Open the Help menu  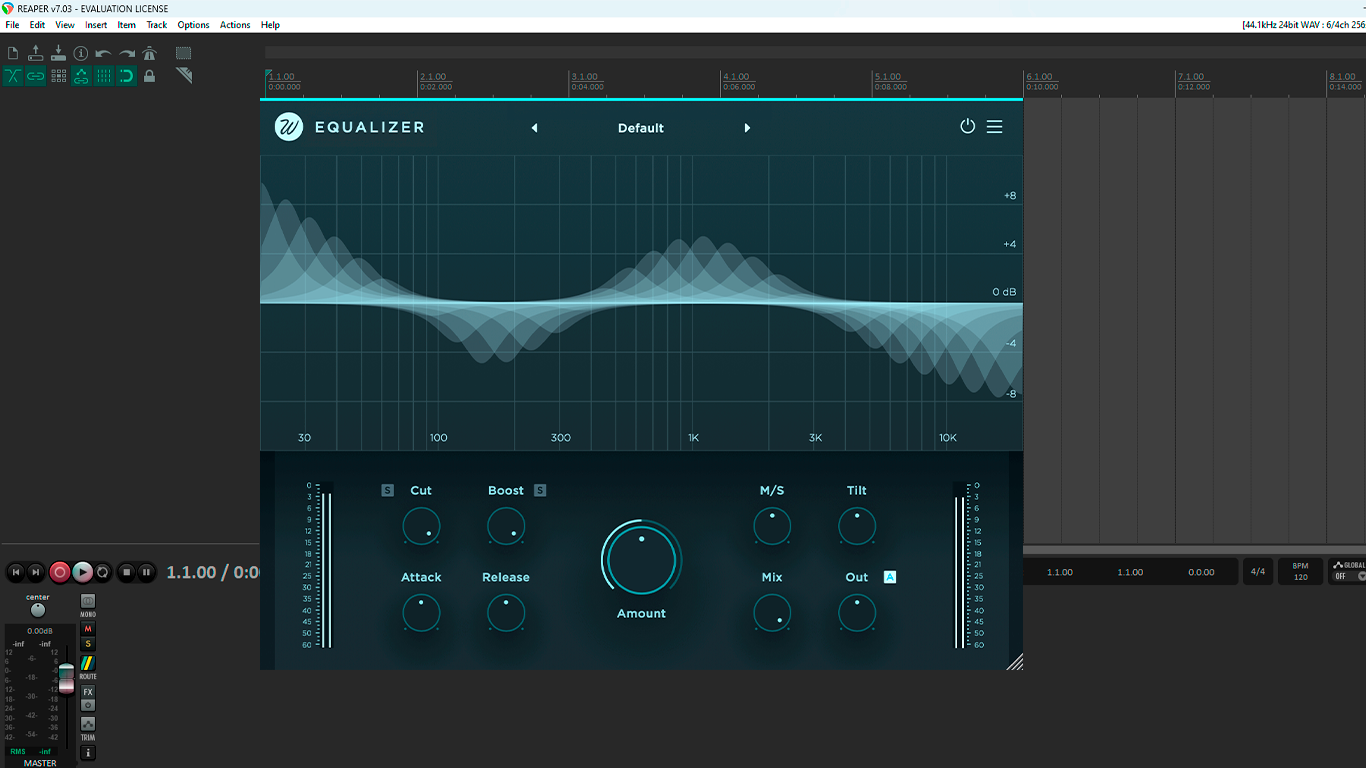click(x=270, y=25)
